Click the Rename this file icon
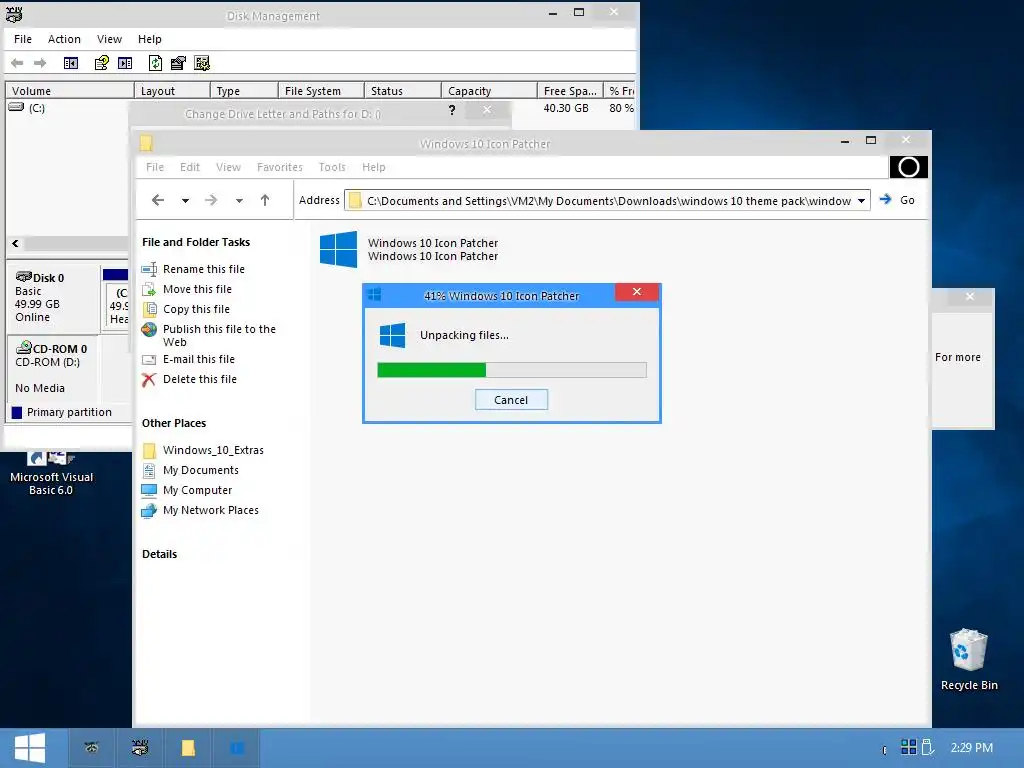 click(x=150, y=269)
